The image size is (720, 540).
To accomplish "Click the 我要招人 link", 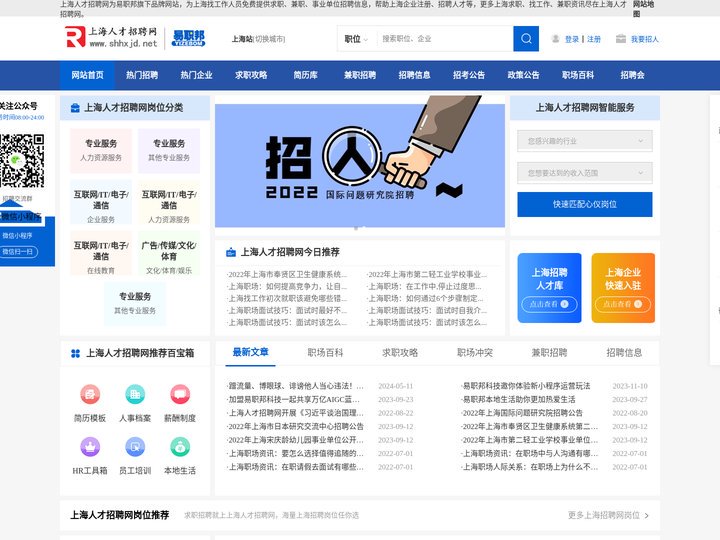I will (645, 39).
